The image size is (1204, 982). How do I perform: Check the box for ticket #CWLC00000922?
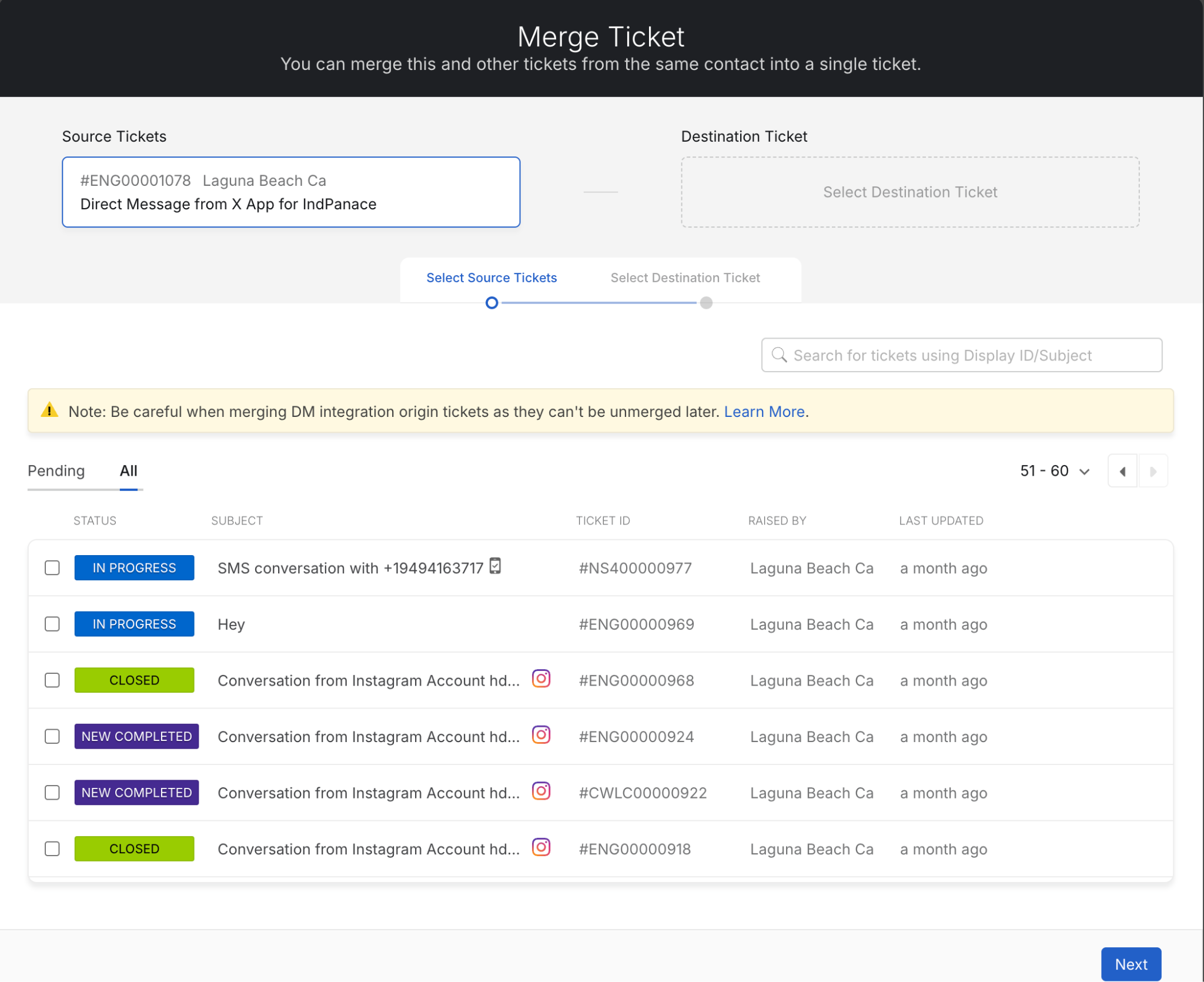(x=52, y=793)
